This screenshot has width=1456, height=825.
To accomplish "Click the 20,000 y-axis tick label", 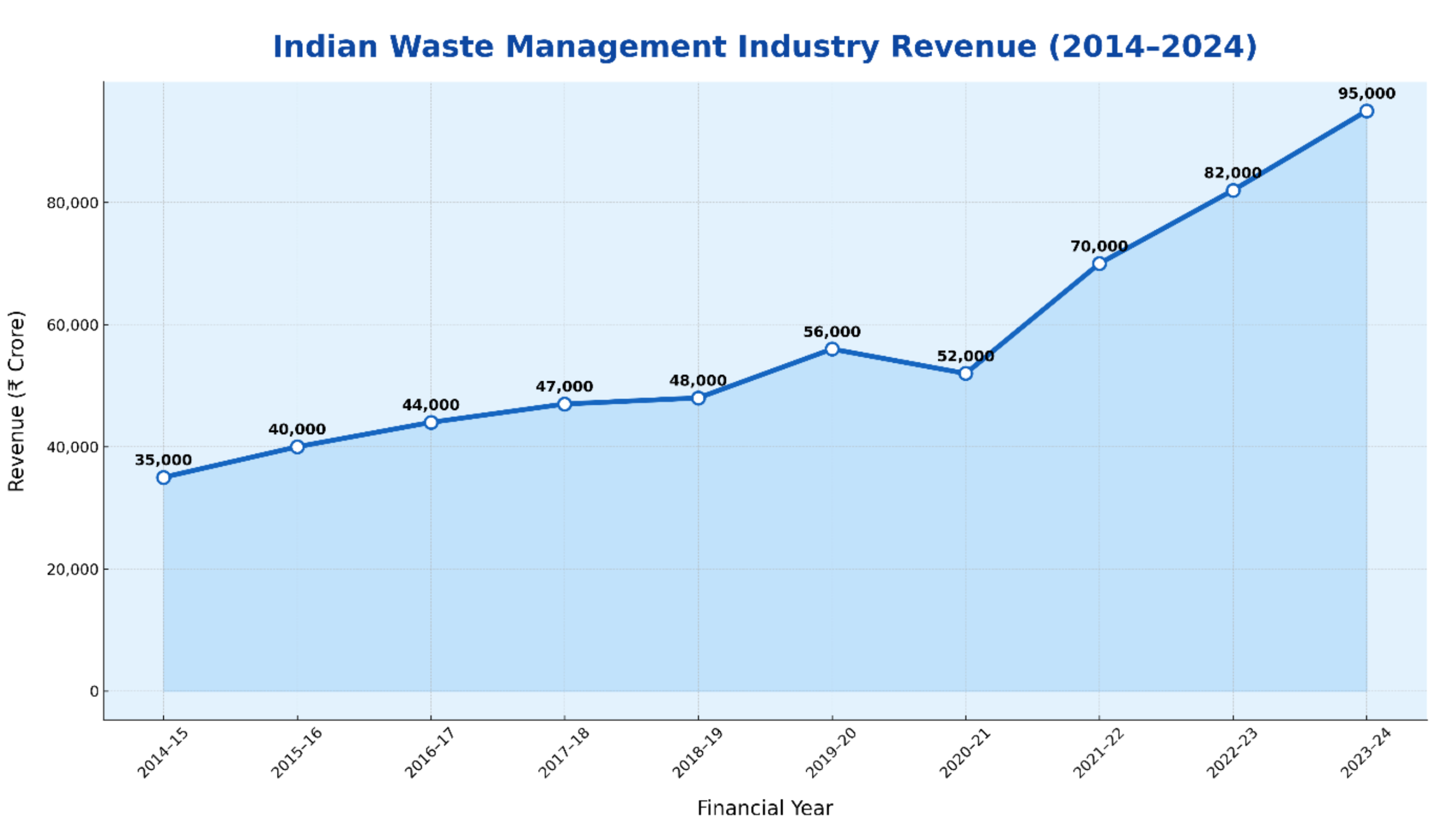I will (73, 570).
